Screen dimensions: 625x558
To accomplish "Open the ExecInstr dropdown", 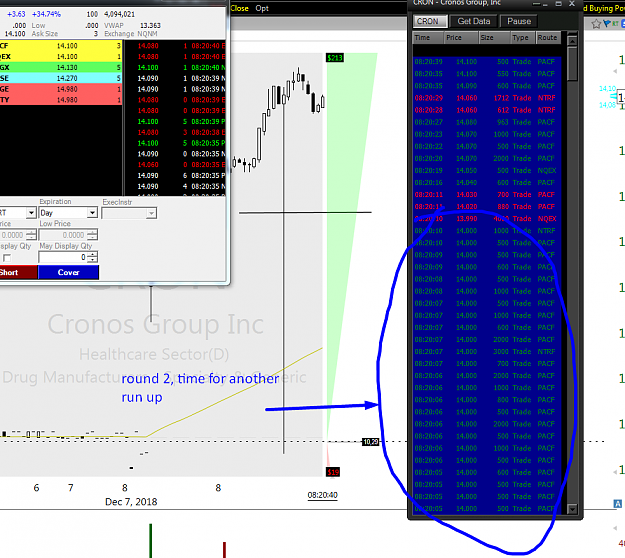I will pyautogui.click(x=151, y=214).
